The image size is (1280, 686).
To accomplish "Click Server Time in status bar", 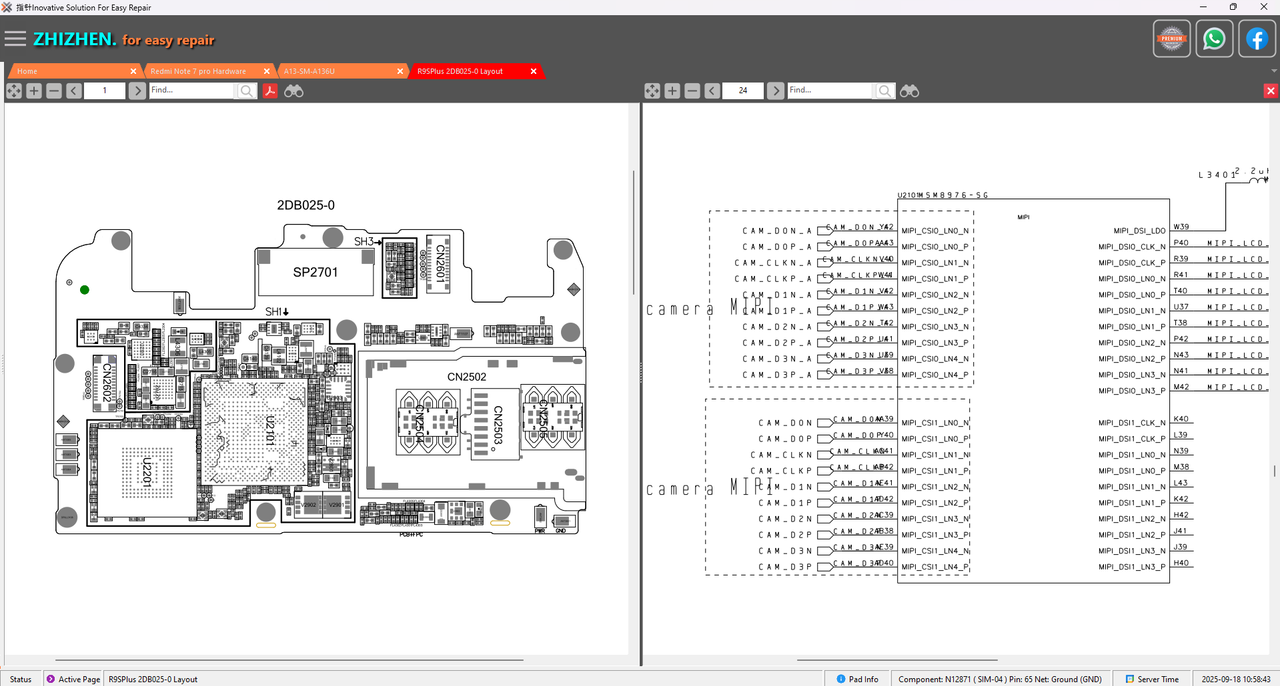I will [x=1150, y=679].
